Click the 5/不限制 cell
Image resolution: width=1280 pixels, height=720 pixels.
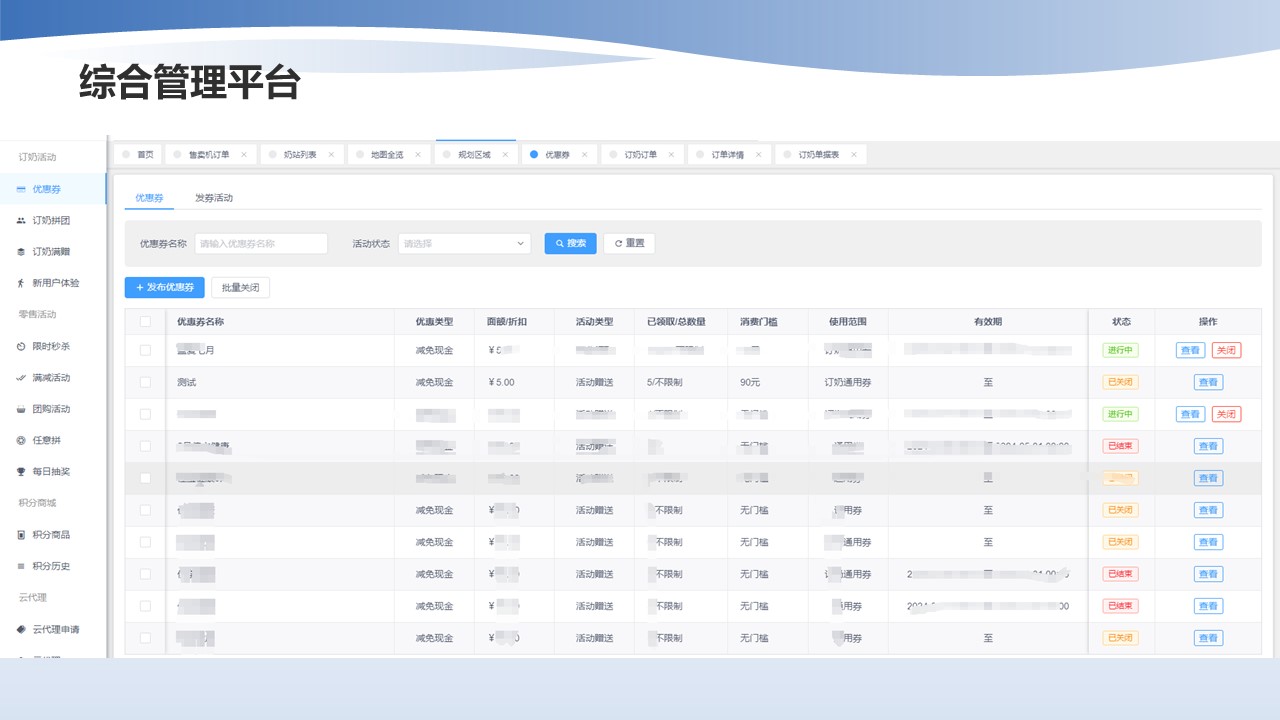click(665, 382)
